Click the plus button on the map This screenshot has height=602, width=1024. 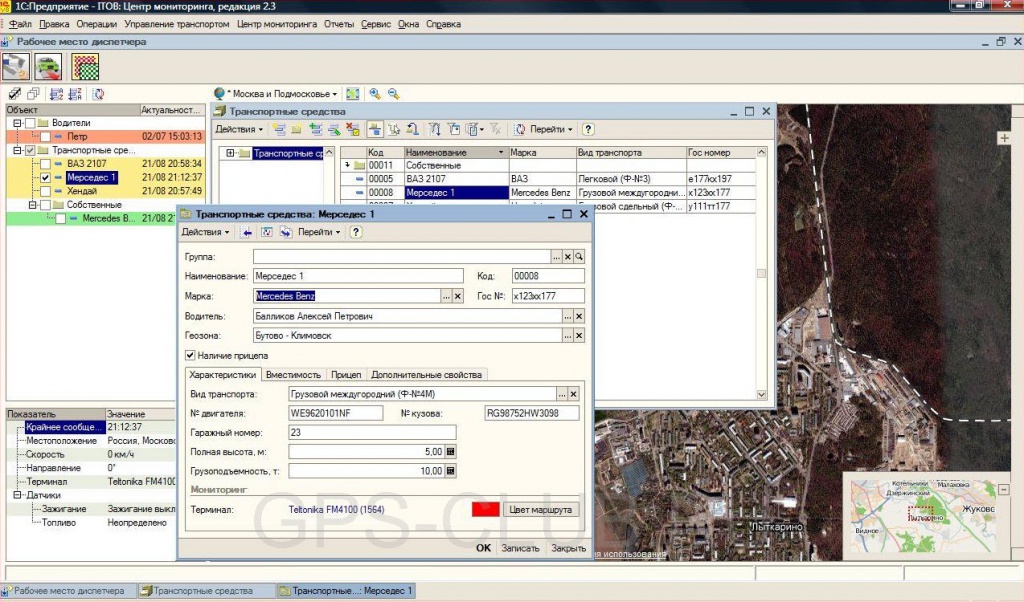(x=1004, y=138)
